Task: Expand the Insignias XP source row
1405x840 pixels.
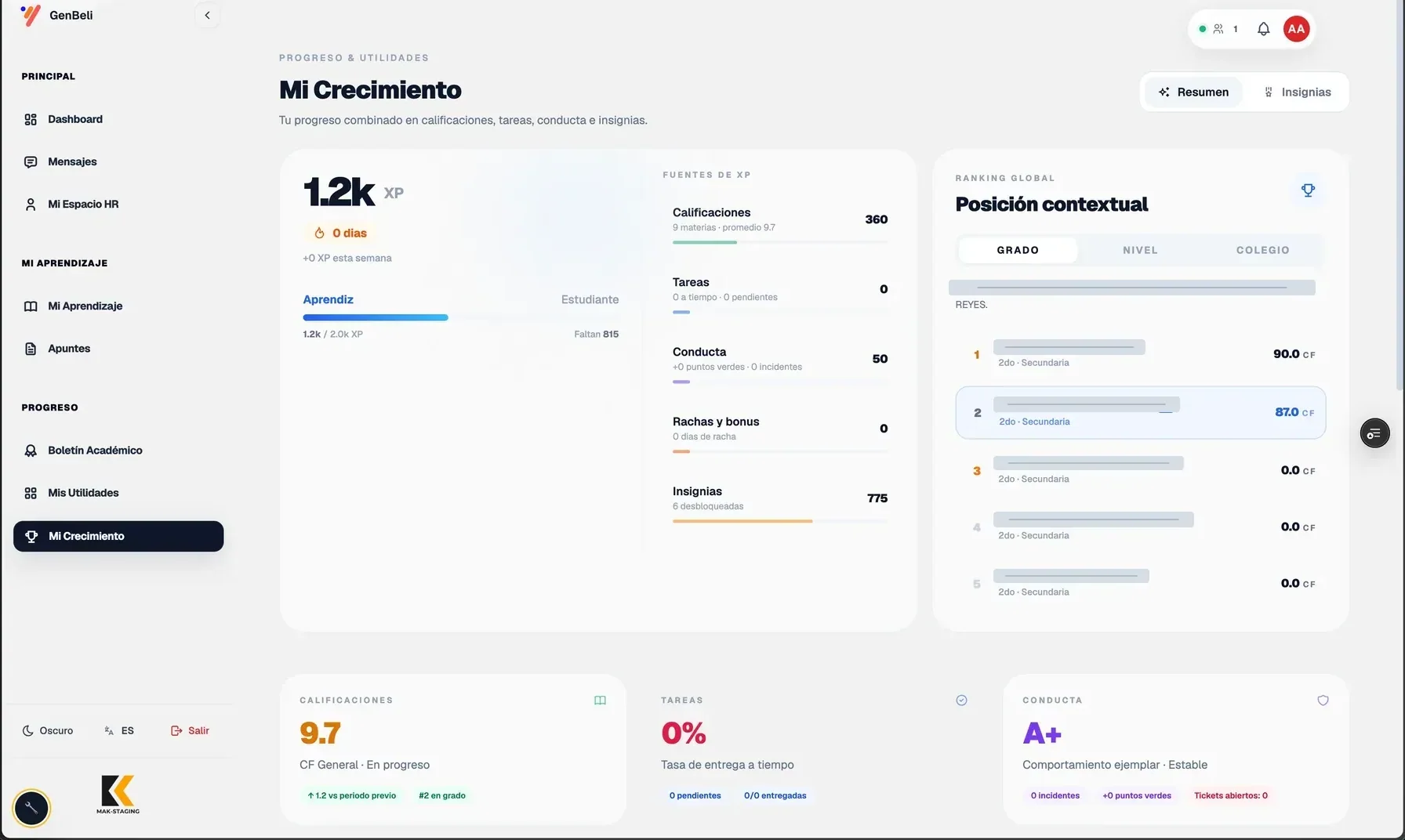Action: (780, 502)
